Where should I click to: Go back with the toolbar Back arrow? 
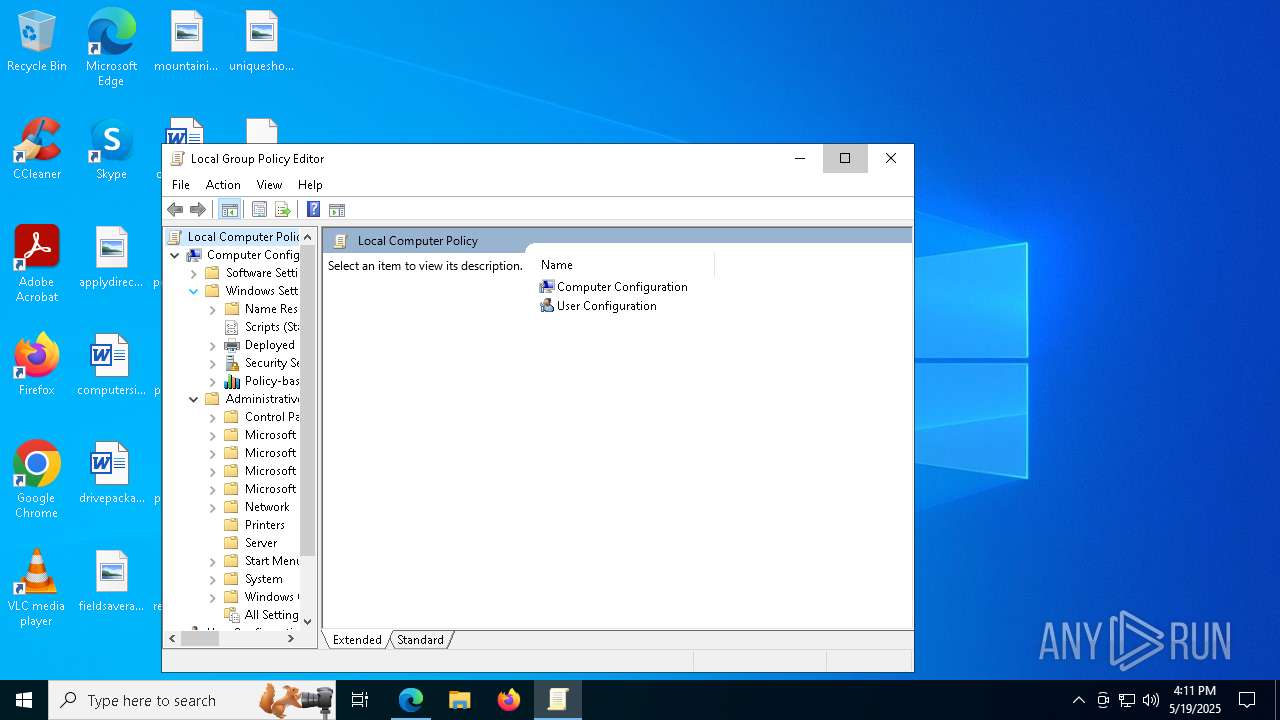[175, 210]
